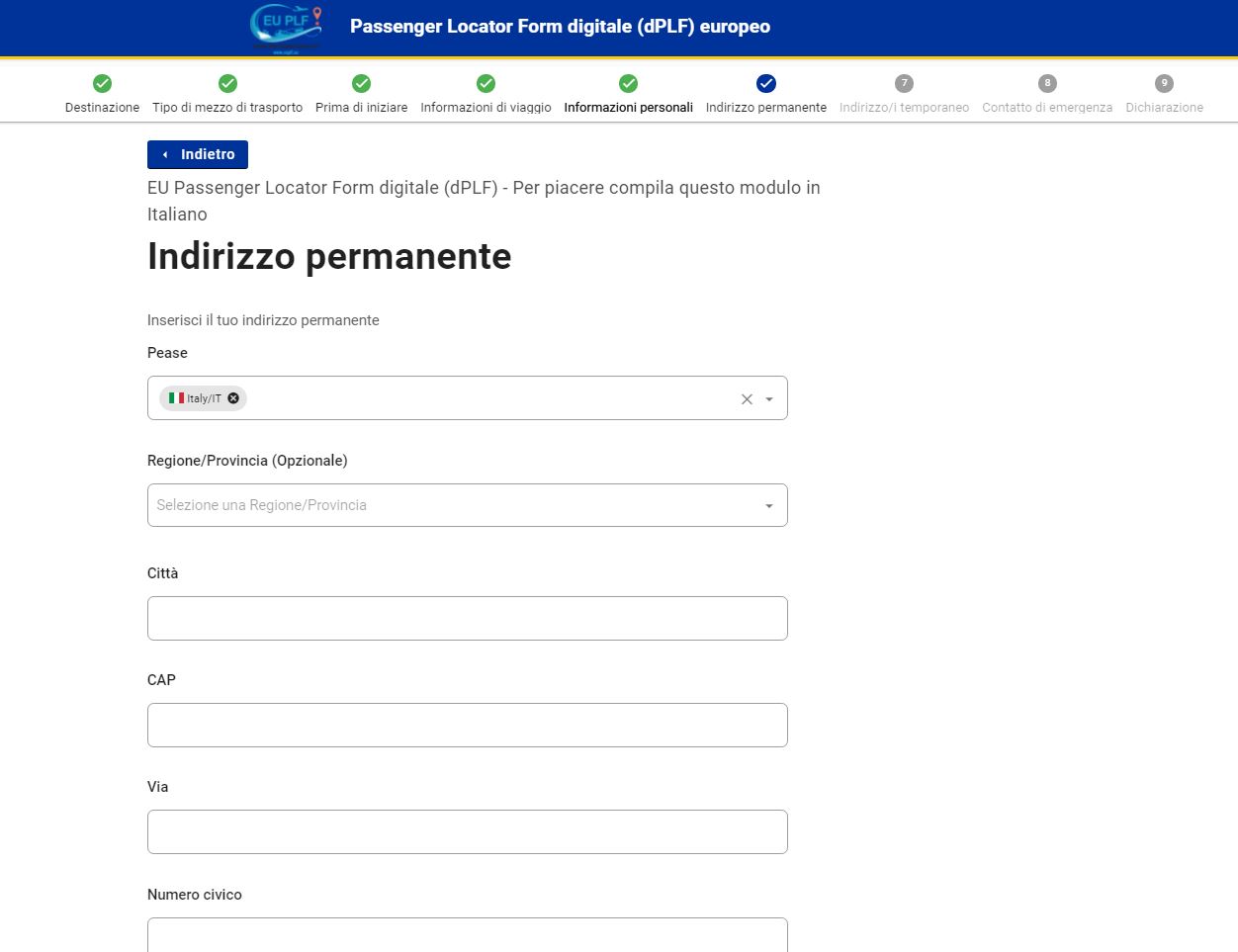Click the Regione/Provincia dropdown arrow
The image size is (1238, 952).
(x=769, y=506)
